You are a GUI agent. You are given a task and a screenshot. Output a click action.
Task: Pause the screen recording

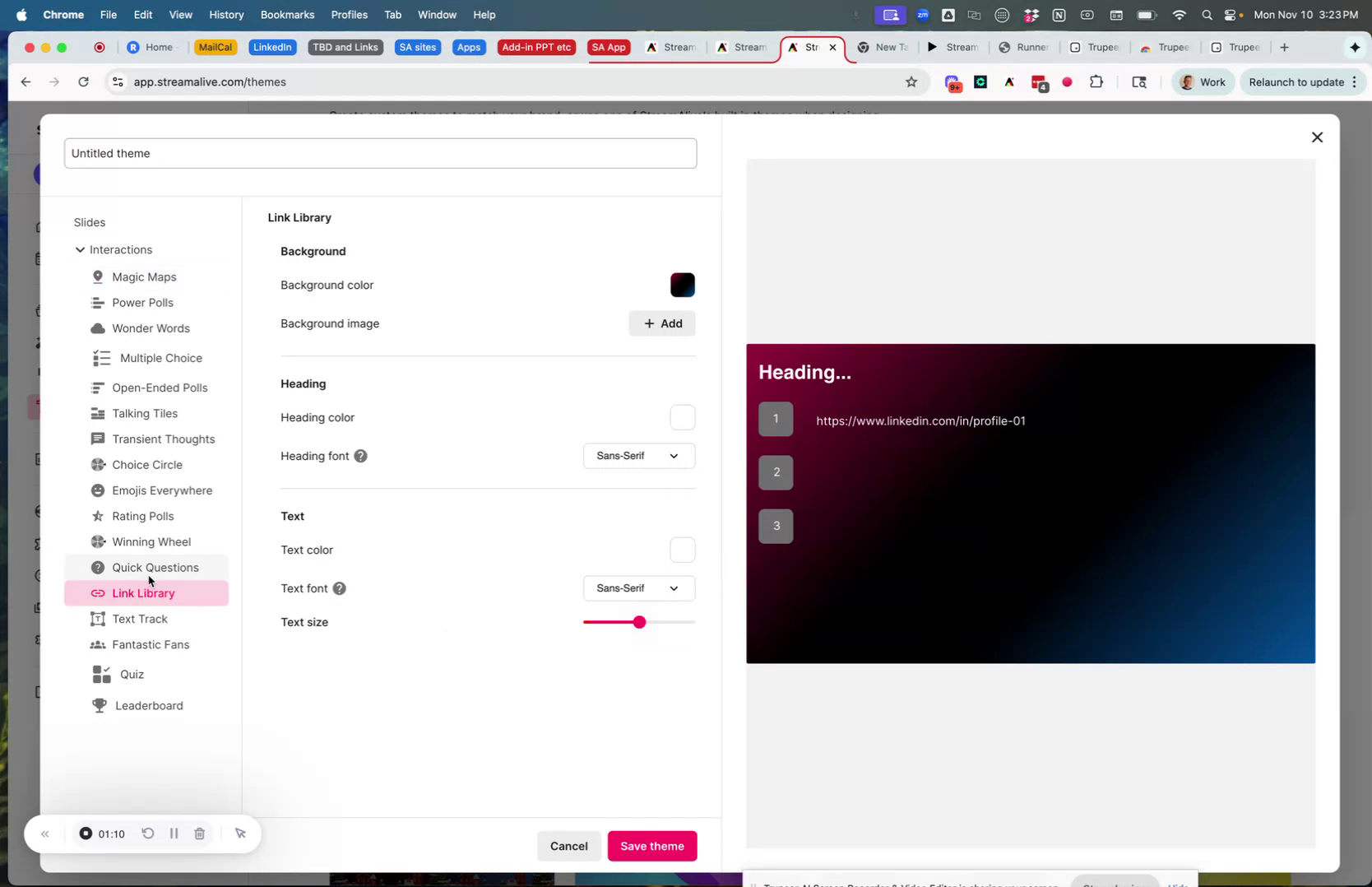tap(174, 834)
